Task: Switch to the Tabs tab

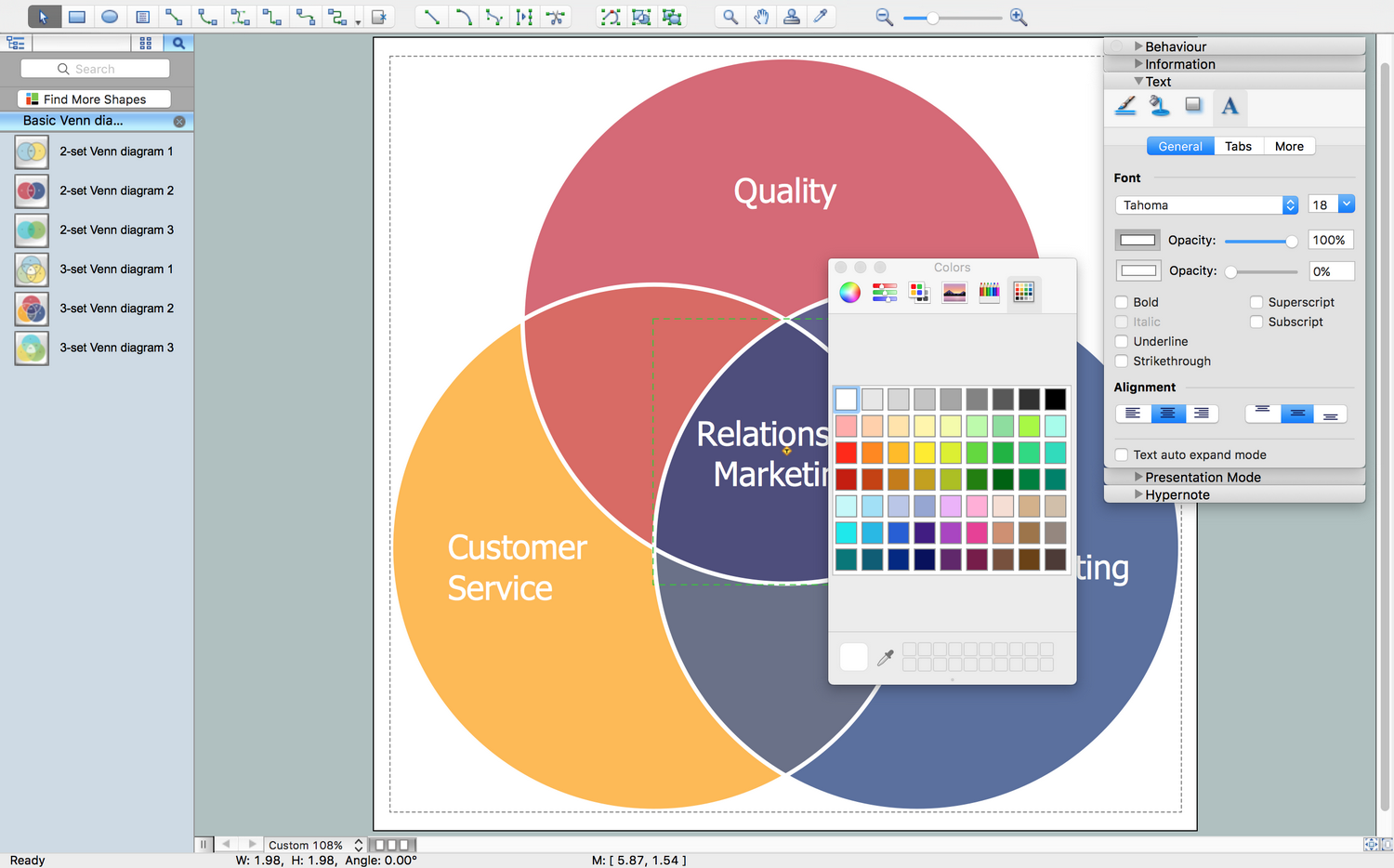Action: [1238, 146]
